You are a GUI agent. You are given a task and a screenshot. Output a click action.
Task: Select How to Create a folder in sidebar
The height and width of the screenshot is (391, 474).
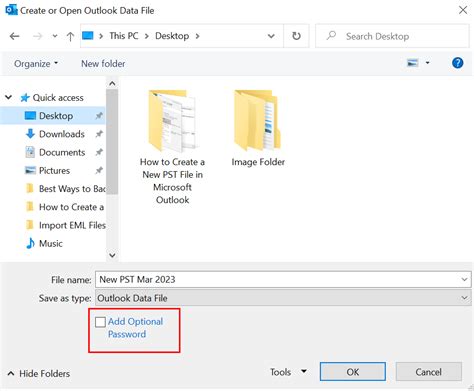(x=71, y=207)
